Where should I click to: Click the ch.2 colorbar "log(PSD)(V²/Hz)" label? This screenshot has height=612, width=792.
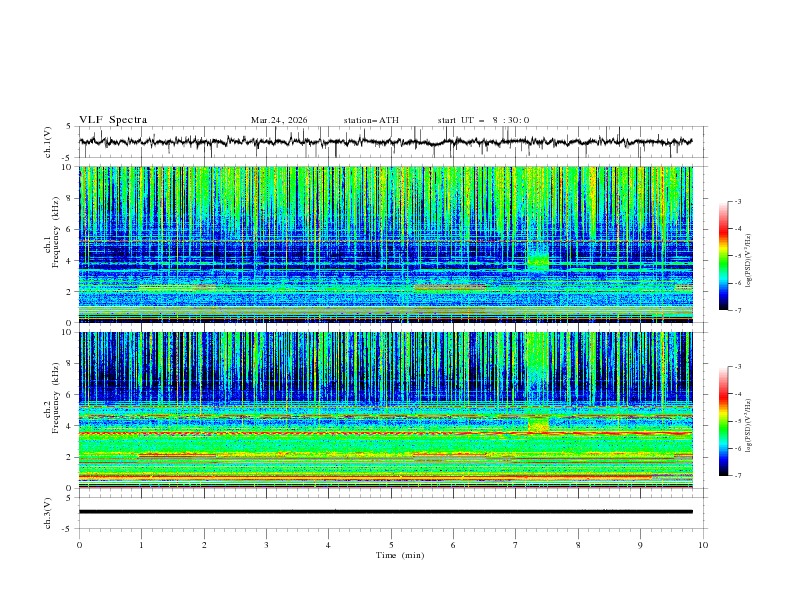(x=749, y=426)
